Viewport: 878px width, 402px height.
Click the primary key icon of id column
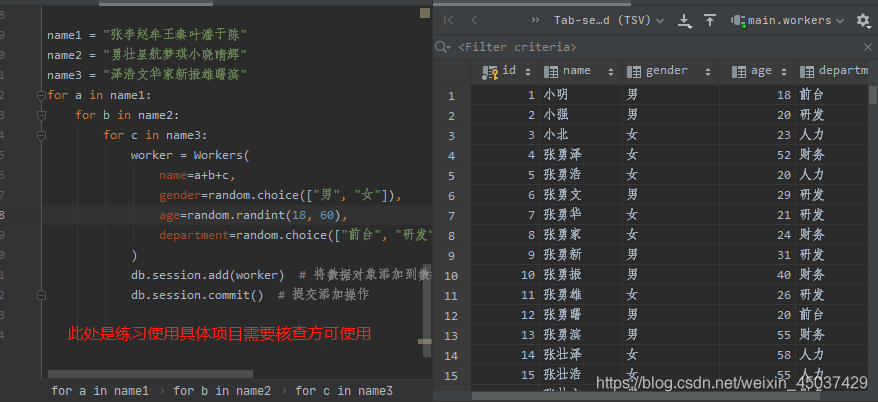(490, 72)
